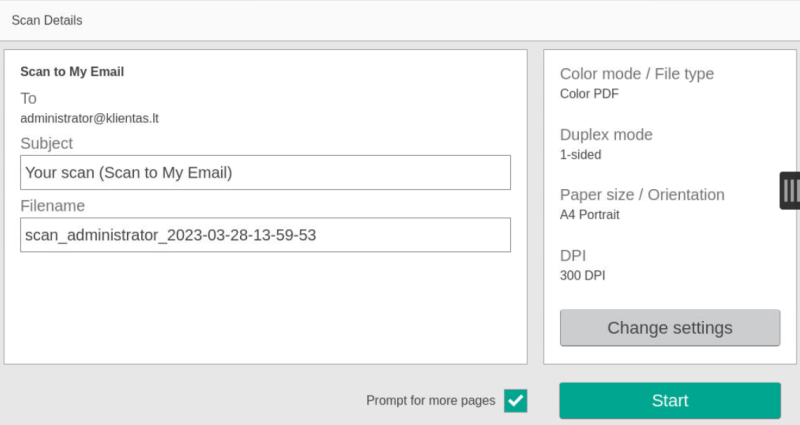Click the Subject text field
Screen dimensions: 800x425
pyautogui.click(x=265, y=172)
